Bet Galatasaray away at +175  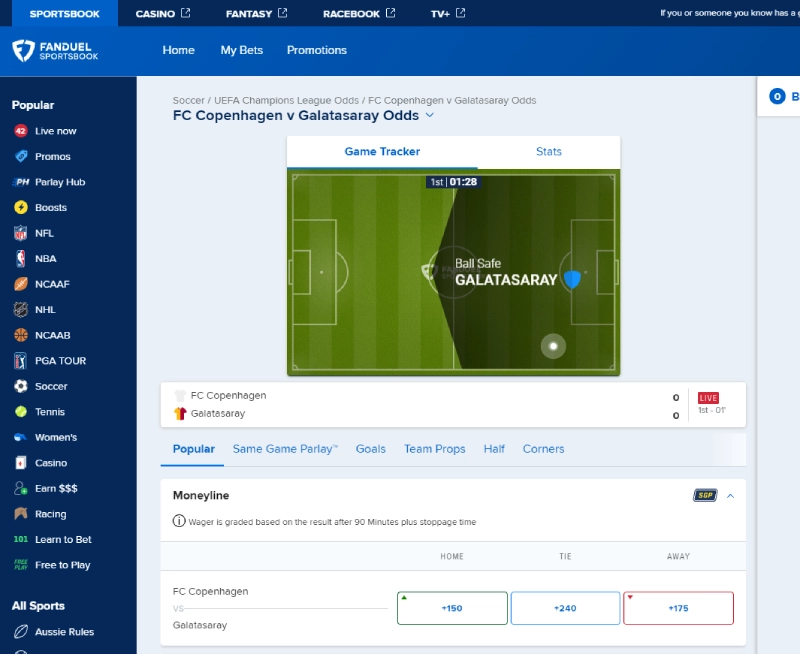click(x=679, y=608)
